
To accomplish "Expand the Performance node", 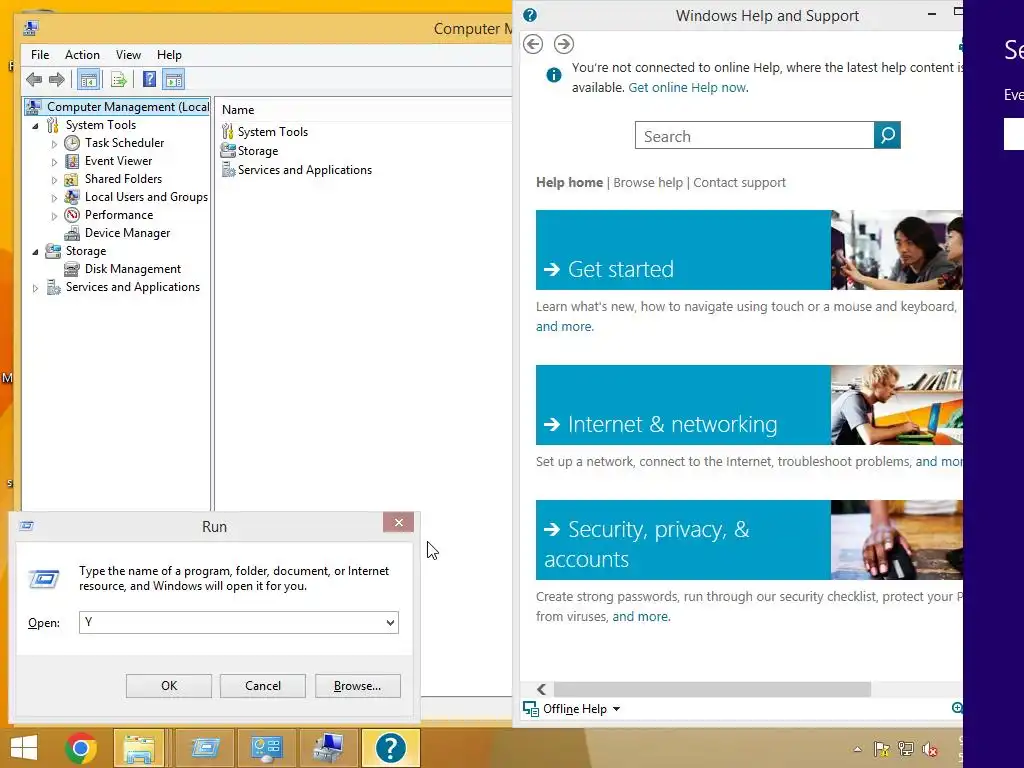I will 54,215.
